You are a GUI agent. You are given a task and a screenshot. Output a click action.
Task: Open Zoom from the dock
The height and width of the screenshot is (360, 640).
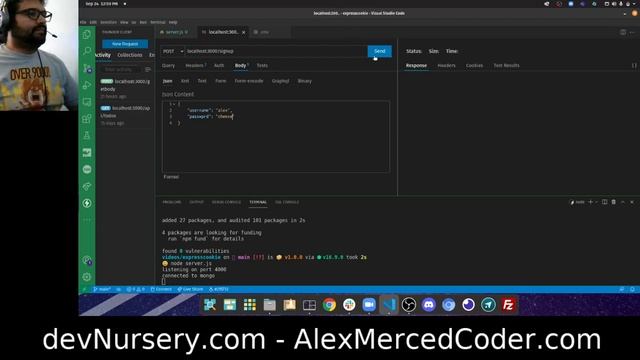point(369,305)
